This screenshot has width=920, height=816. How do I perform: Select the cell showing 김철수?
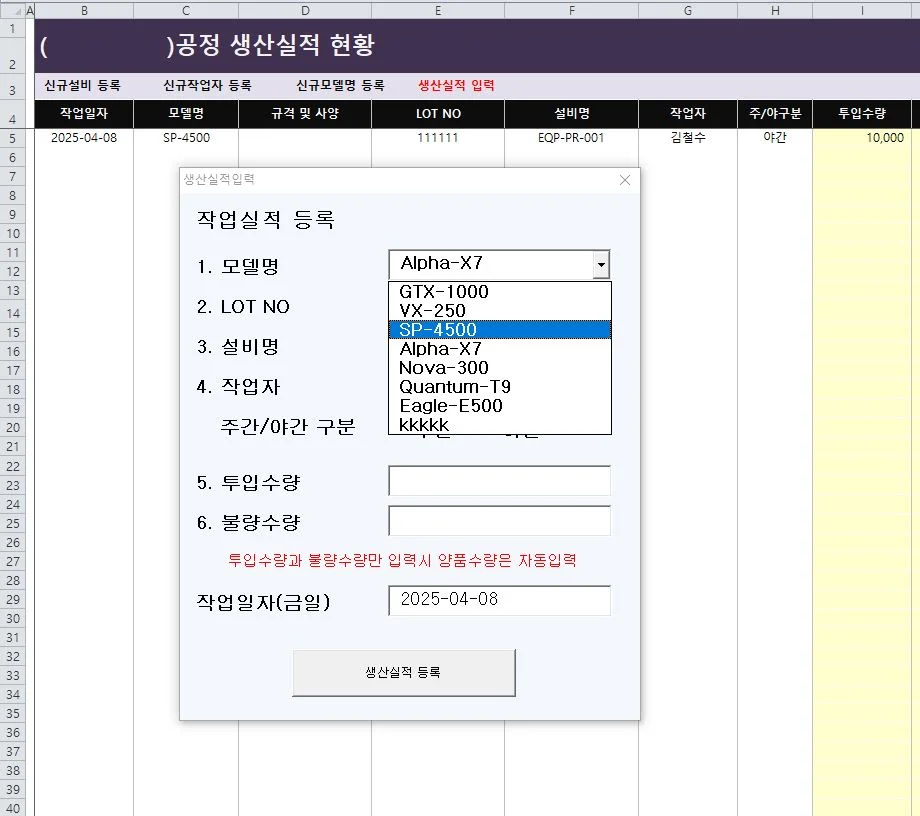(688, 137)
